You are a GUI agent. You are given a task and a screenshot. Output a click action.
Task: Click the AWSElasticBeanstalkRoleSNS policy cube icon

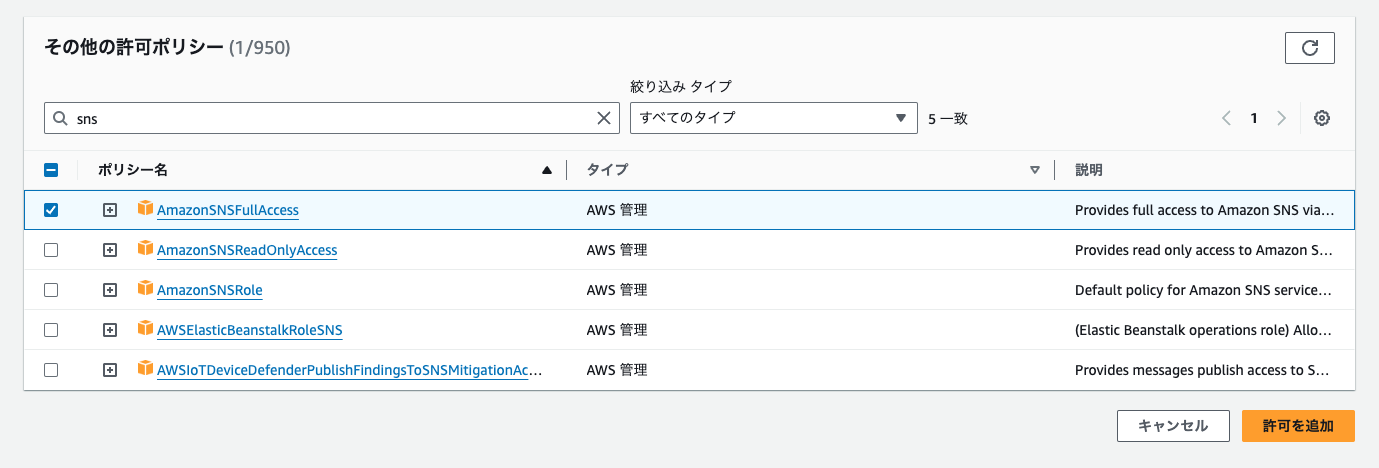tap(145, 329)
